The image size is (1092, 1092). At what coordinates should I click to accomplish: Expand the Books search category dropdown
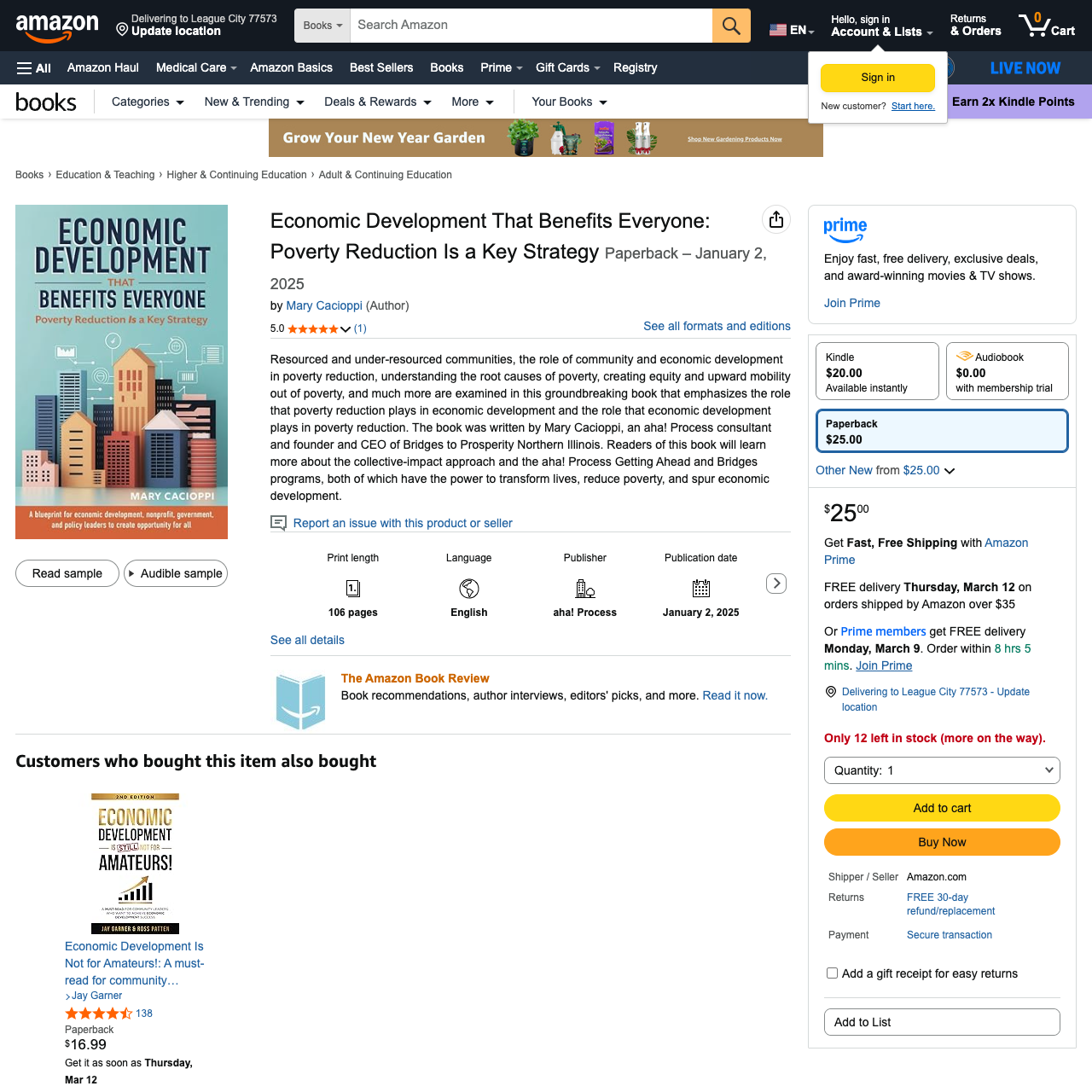[x=322, y=26]
